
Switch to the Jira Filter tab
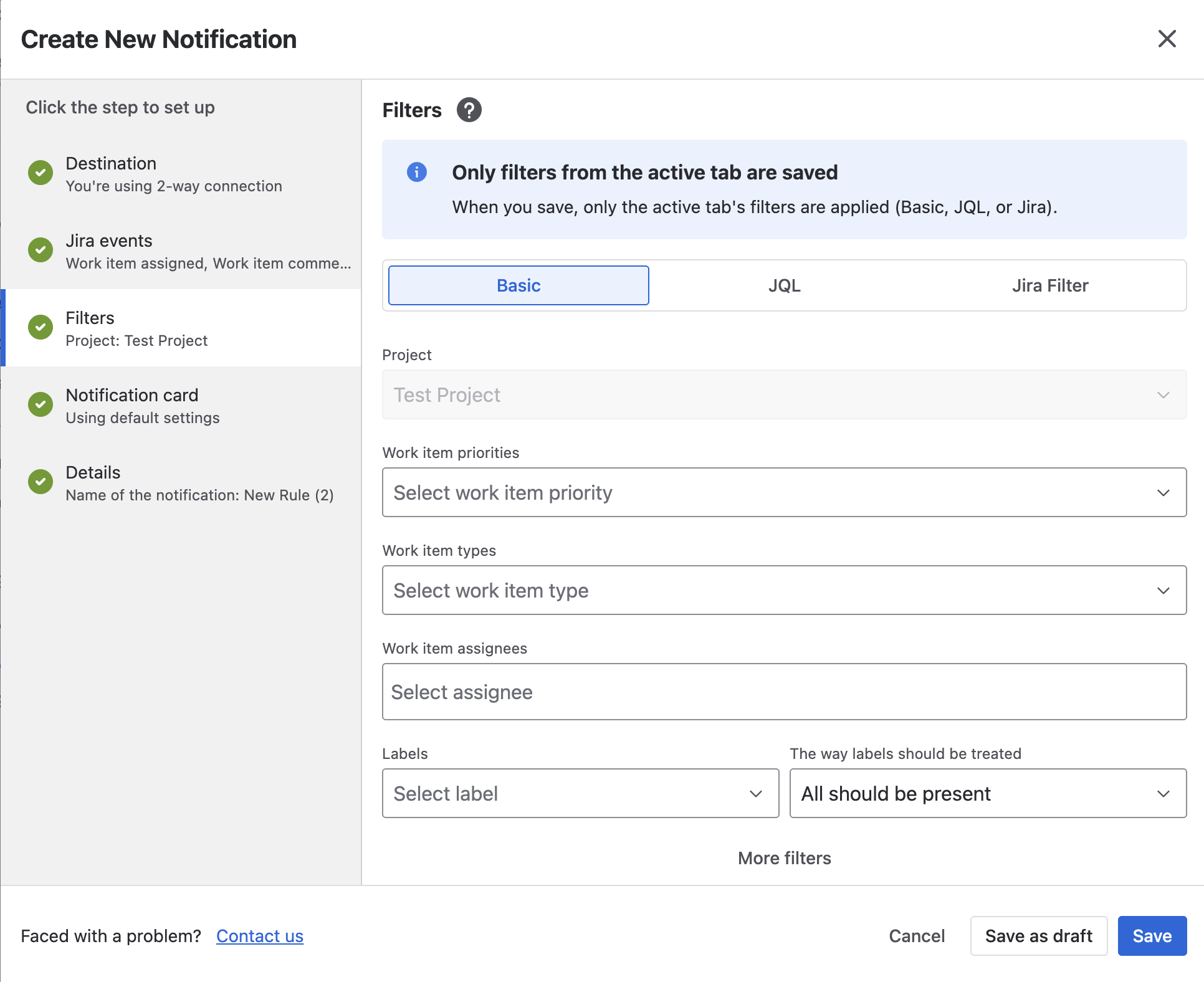click(x=1050, y=285)
